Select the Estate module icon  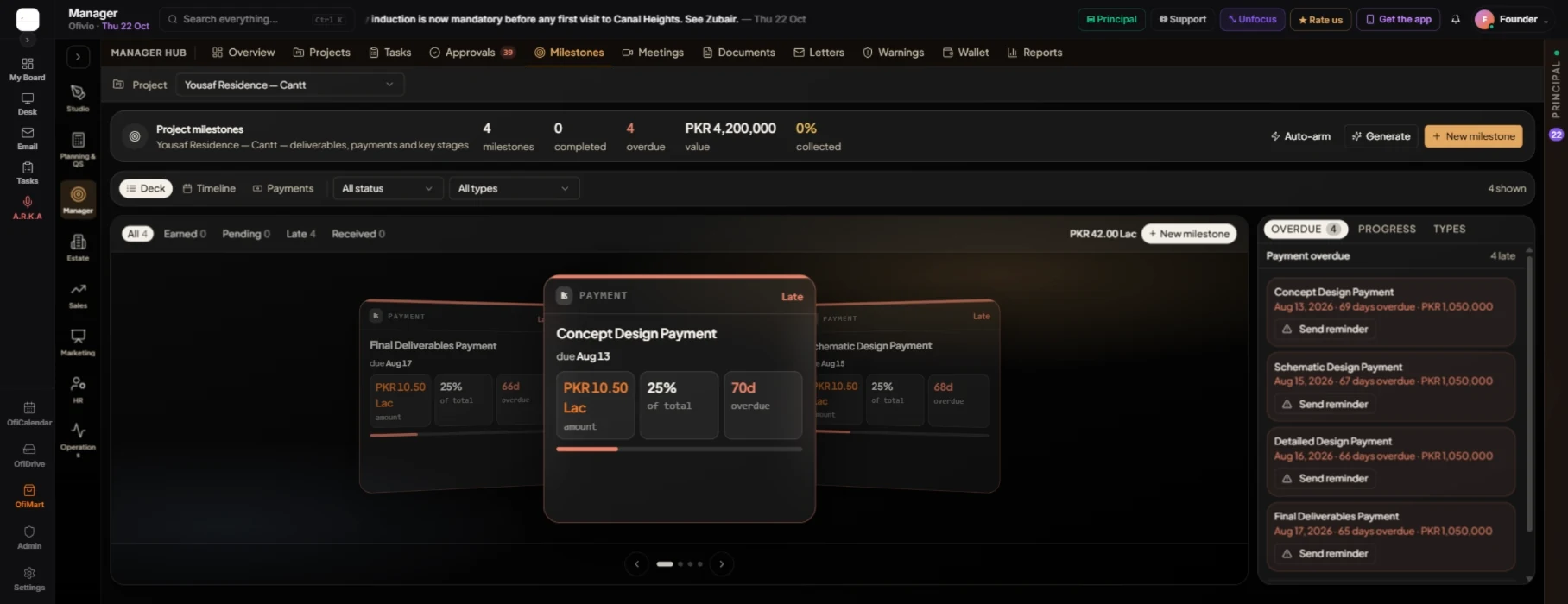tap(78, 247)
